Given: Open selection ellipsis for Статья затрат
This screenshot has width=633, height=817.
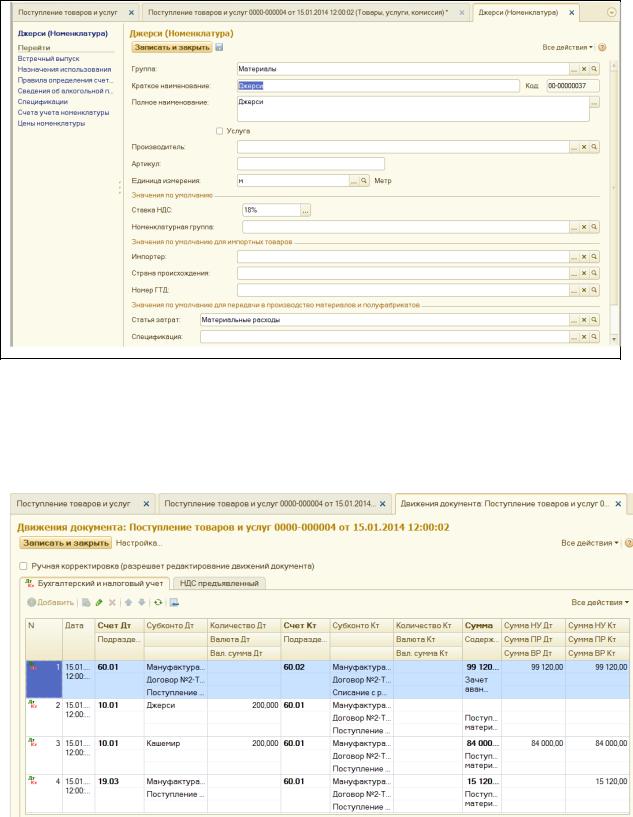Looking at the screenshot, I should pos(574,320).
